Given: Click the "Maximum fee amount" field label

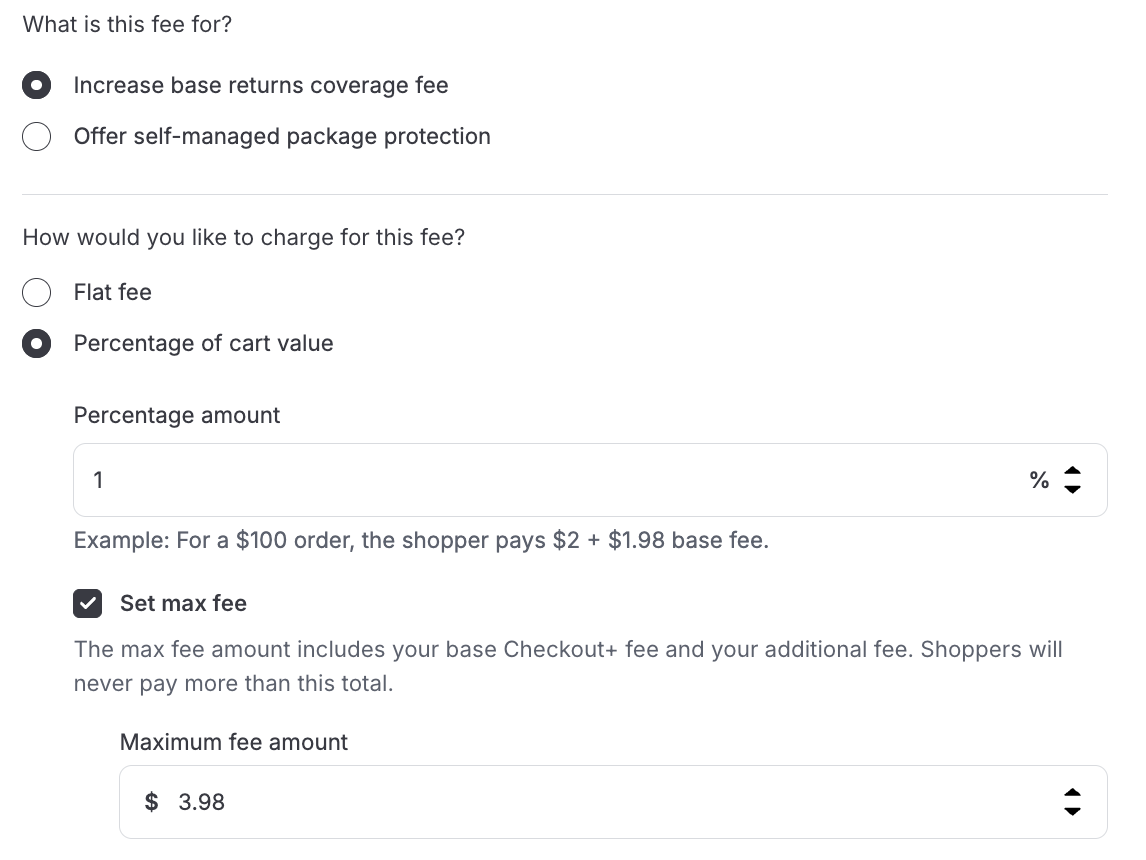Looking at the screenshot, I should click(234, 743).
